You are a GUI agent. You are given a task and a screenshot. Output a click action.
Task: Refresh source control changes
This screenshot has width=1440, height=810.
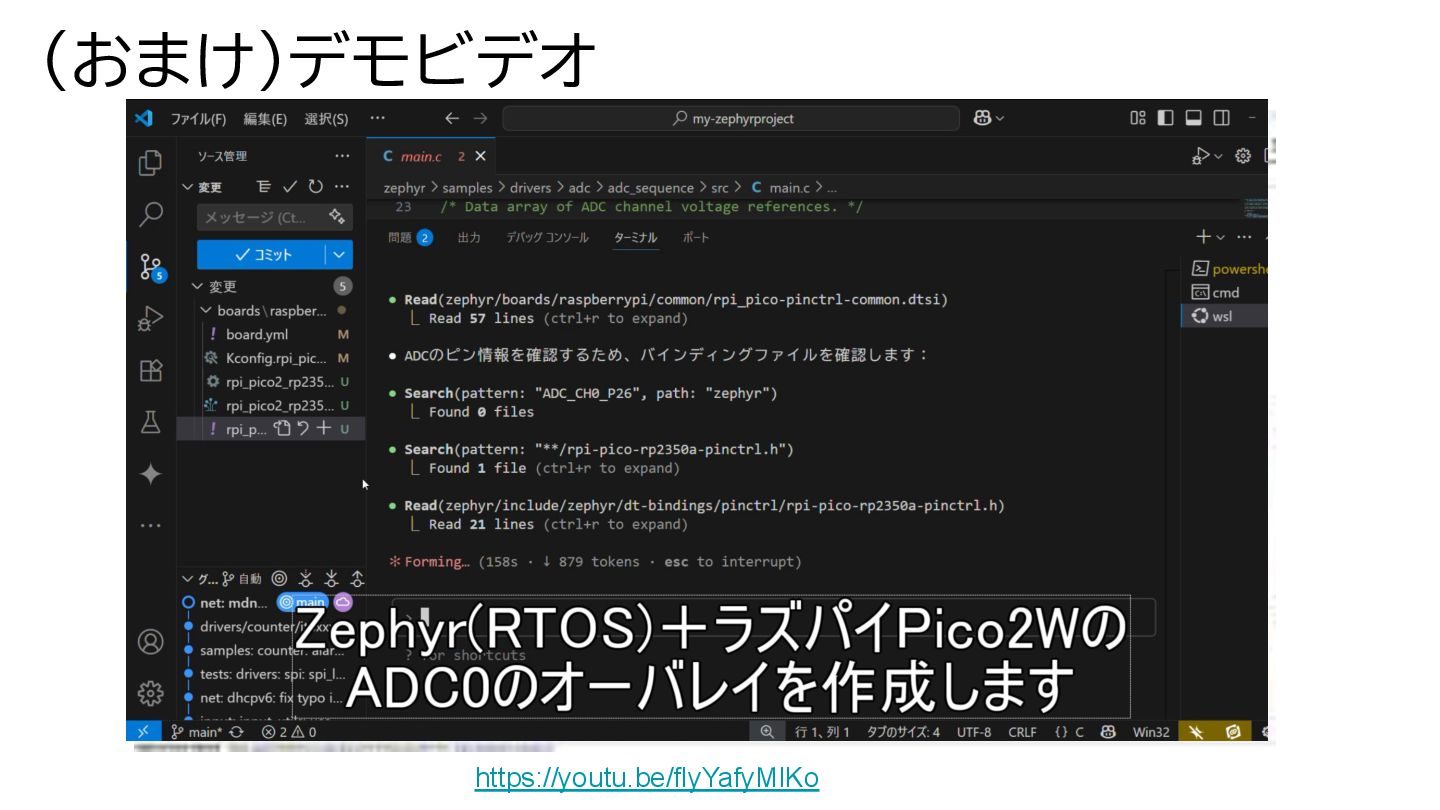(316, 186)
